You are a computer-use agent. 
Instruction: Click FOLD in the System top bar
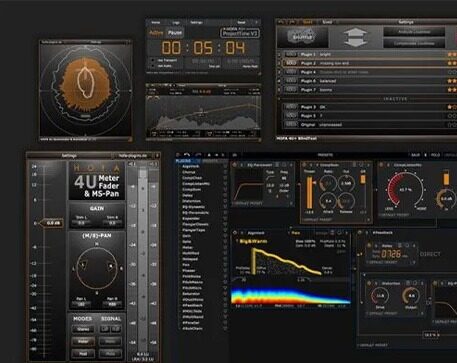[435, 155]
